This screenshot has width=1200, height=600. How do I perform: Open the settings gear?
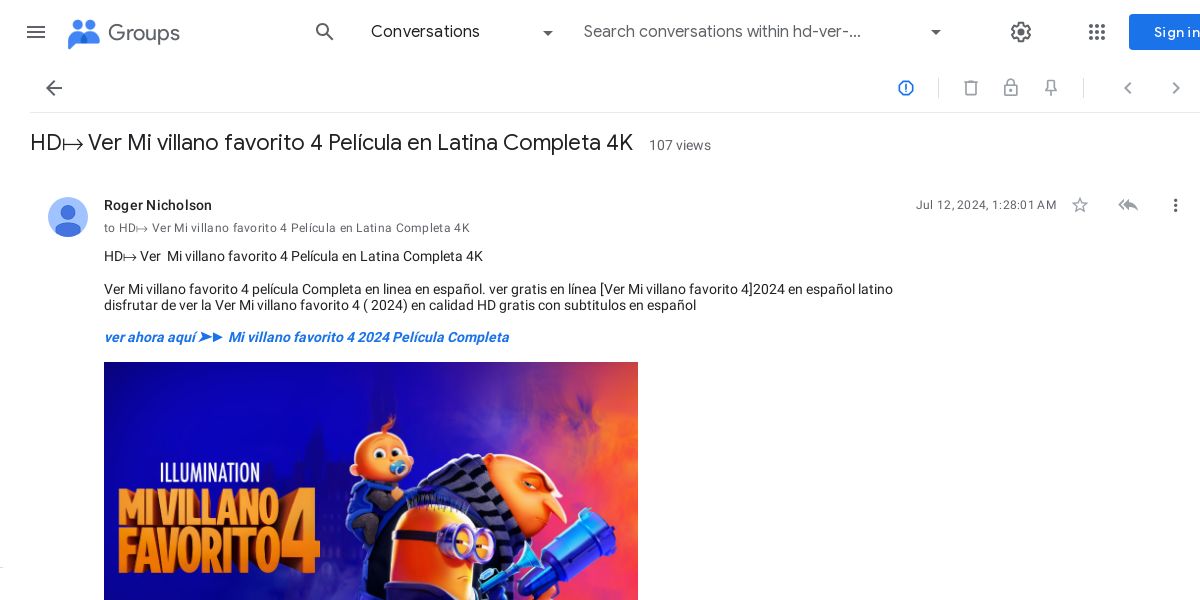[1020, 32]
